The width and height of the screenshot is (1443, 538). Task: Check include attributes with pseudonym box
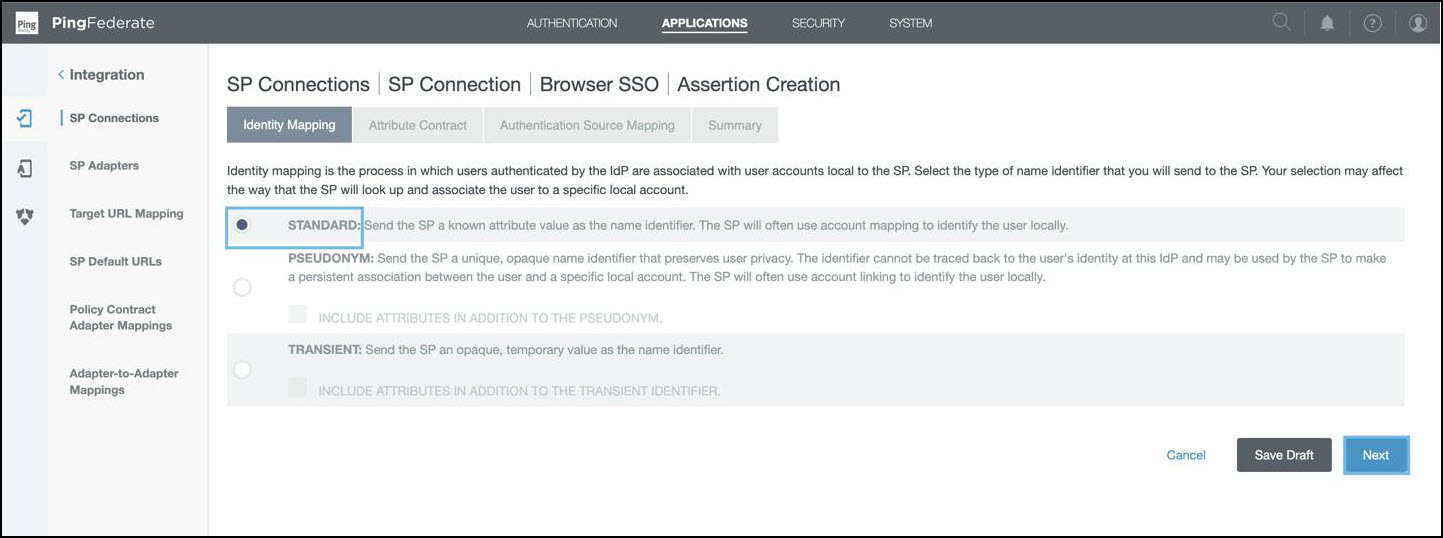(297, 315)
